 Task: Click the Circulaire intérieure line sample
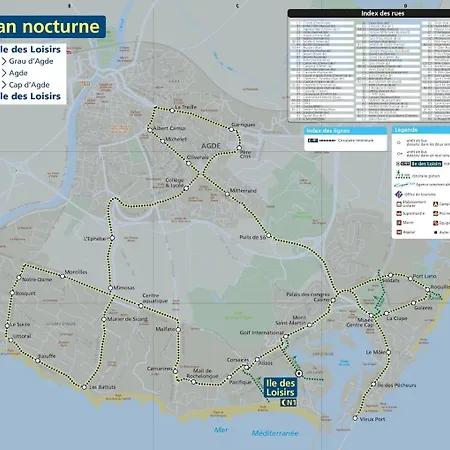pos(327,141)
